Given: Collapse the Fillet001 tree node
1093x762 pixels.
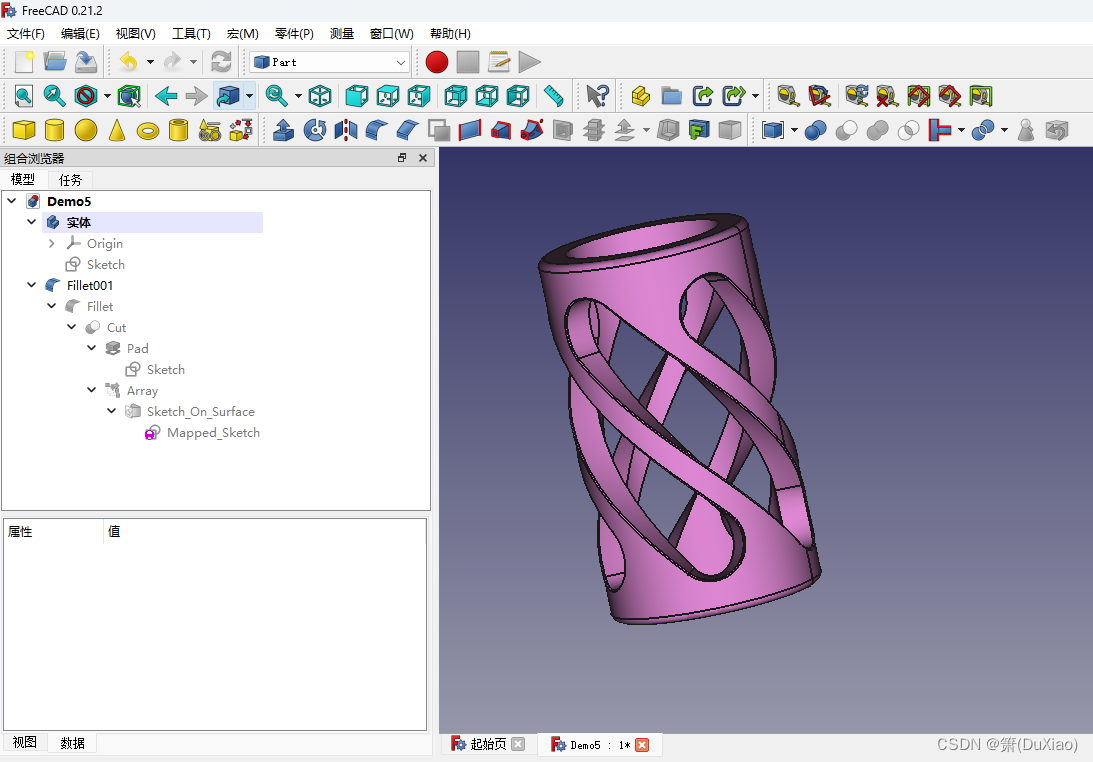Looking at the screenshot, I should coord(31,285).
